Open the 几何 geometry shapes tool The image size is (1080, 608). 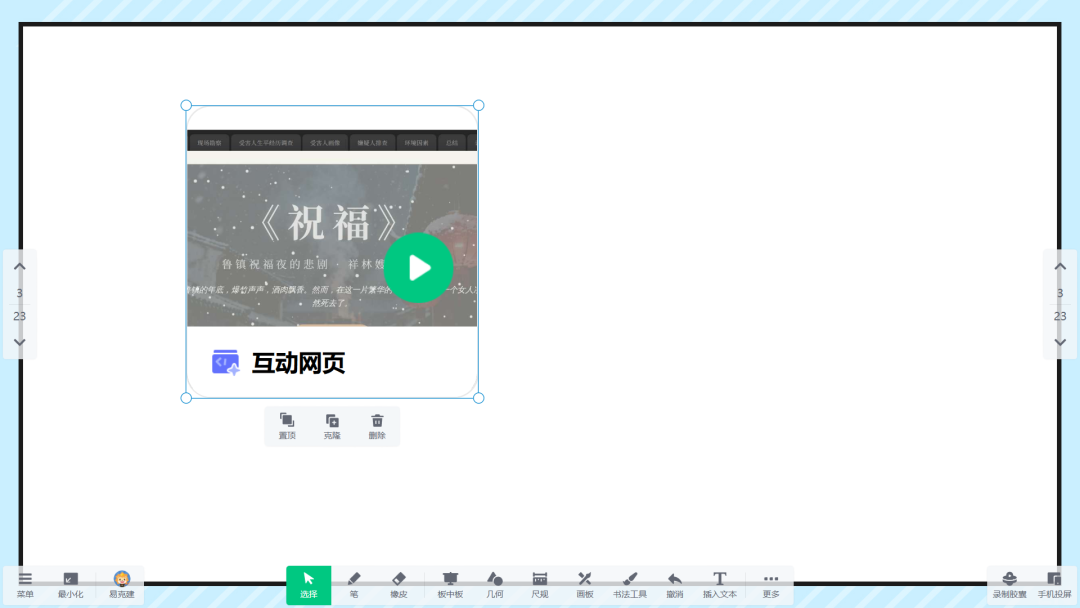pos(495,585)
